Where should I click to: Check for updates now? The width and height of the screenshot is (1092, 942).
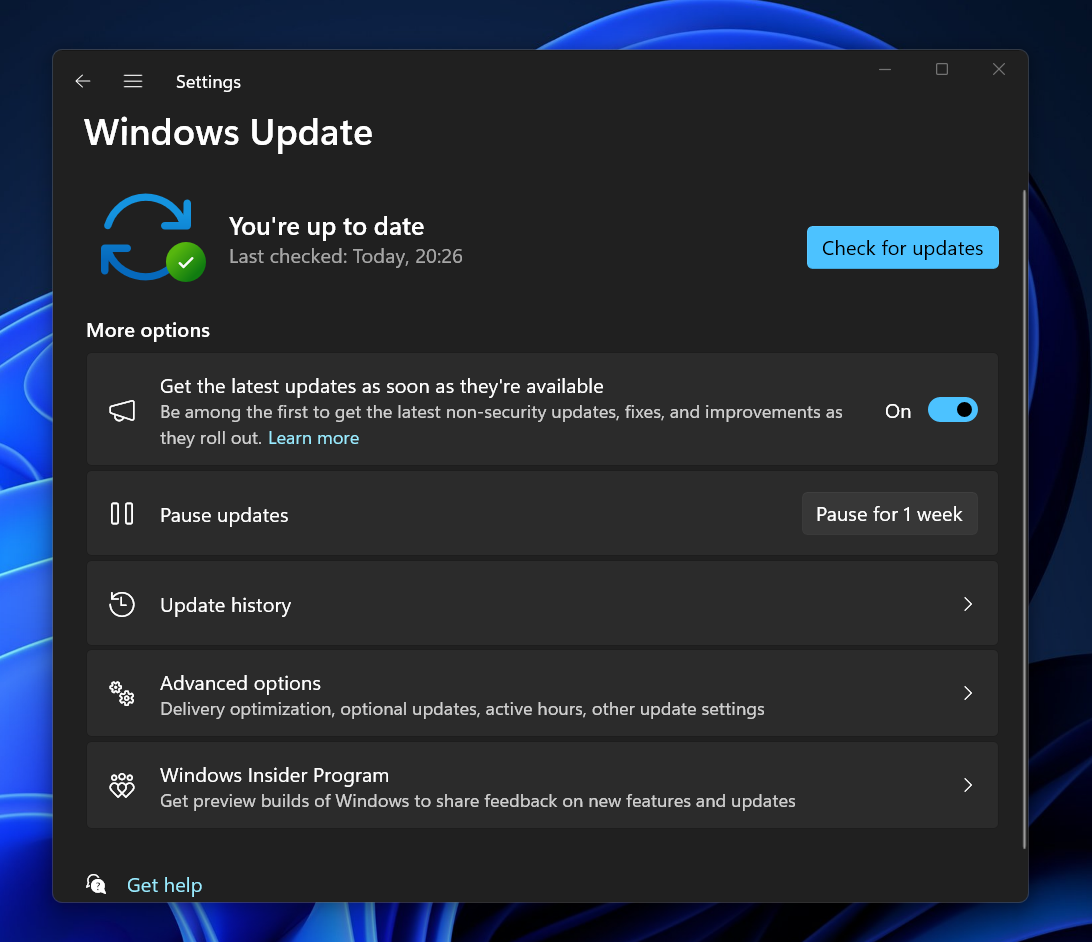click(x=903, y=247)
